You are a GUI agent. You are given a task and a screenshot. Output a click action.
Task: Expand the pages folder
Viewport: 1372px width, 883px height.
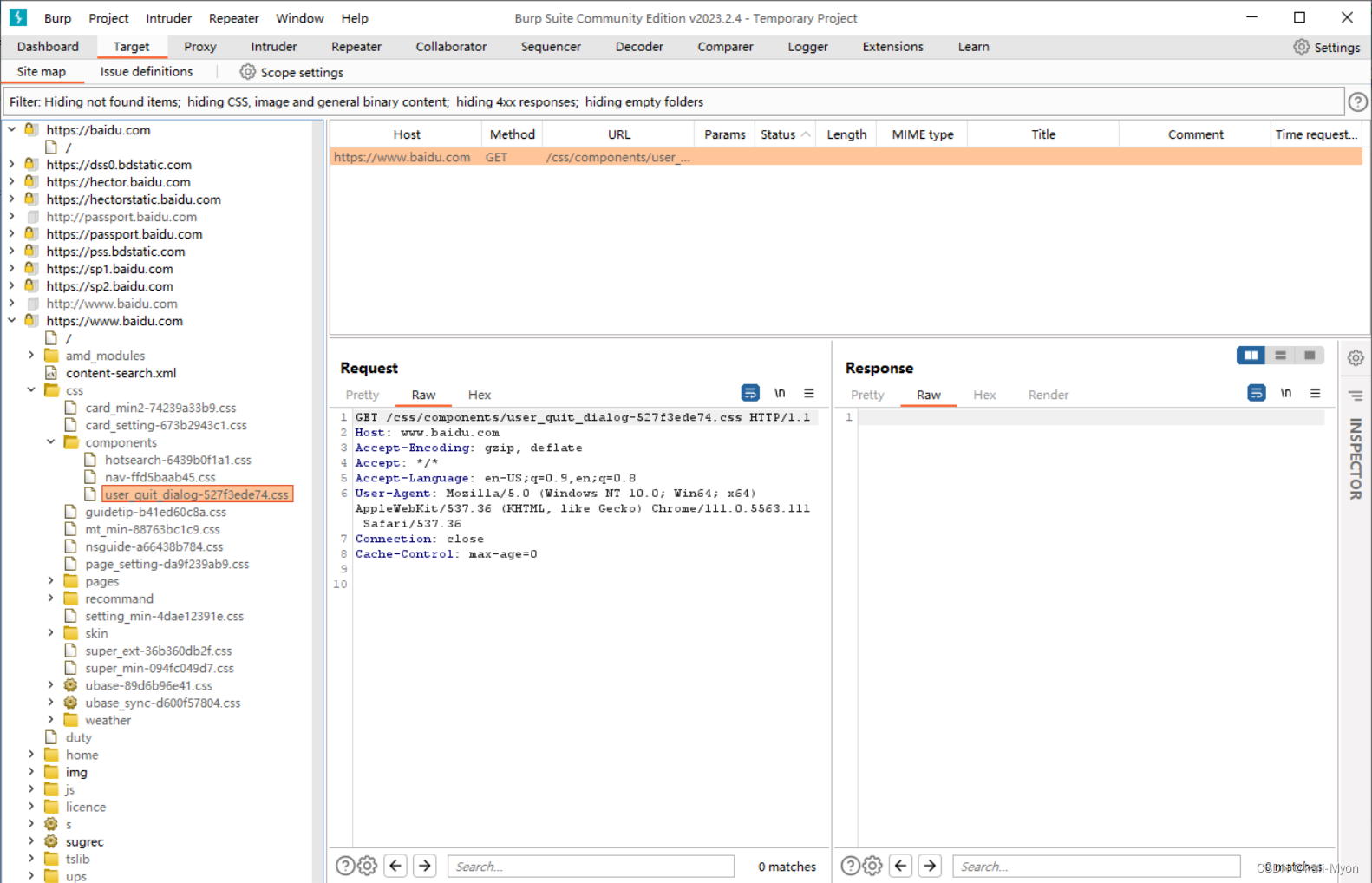pos(50,580)
